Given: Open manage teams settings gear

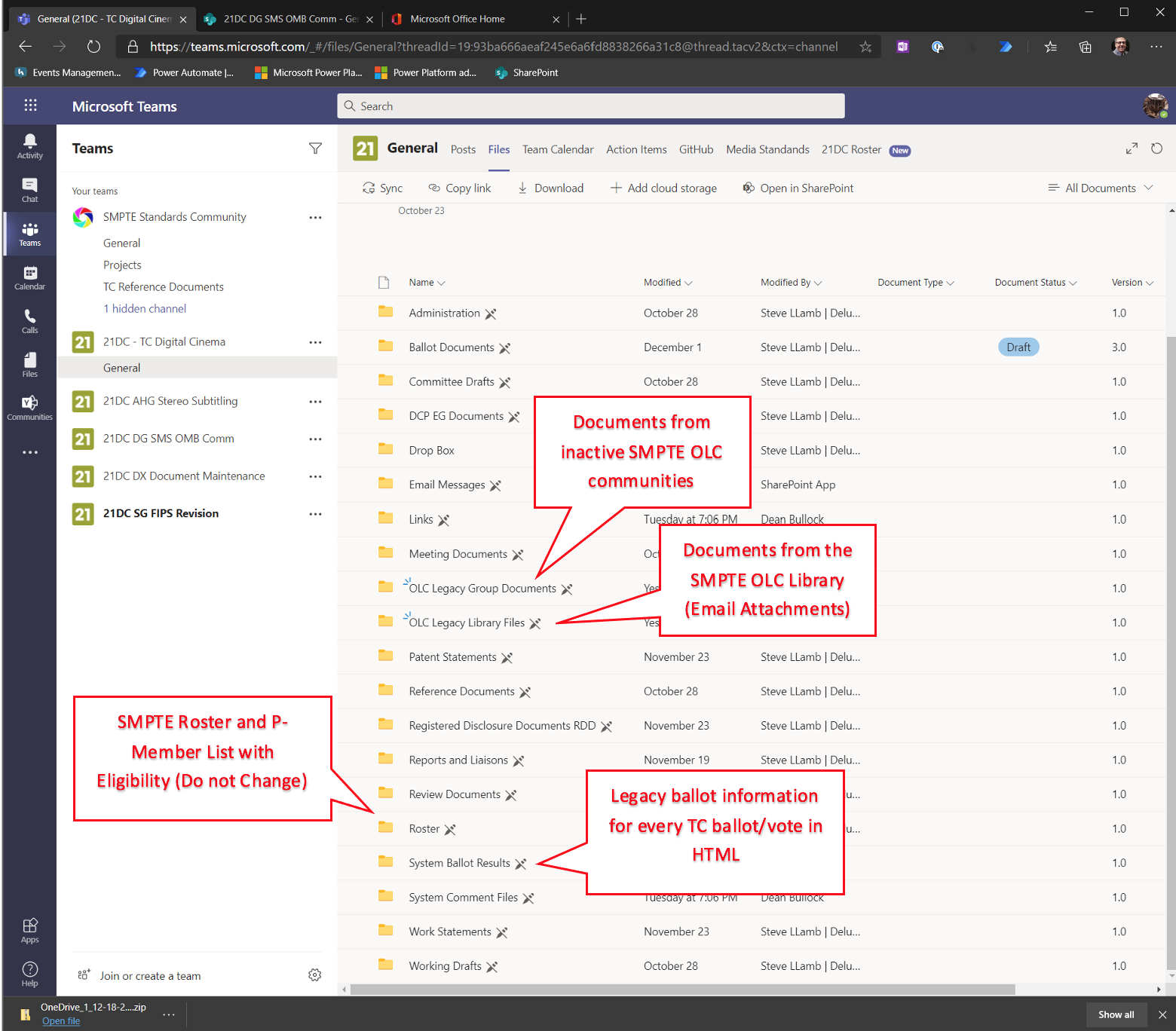Looking at the screenshot, I should [x=314, y=975].
